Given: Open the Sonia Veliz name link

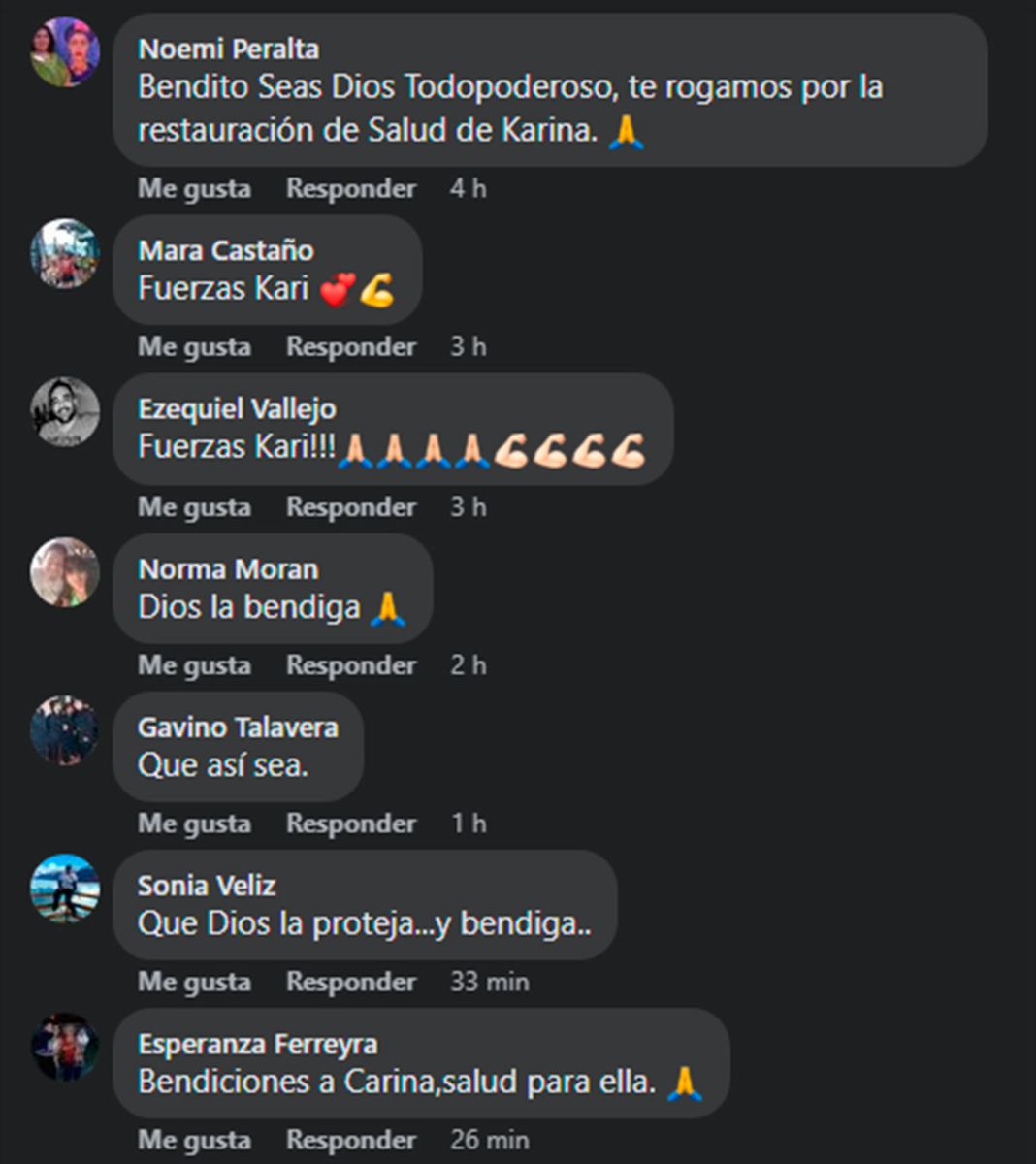Looking at the screenshot, I should (207, 885).
